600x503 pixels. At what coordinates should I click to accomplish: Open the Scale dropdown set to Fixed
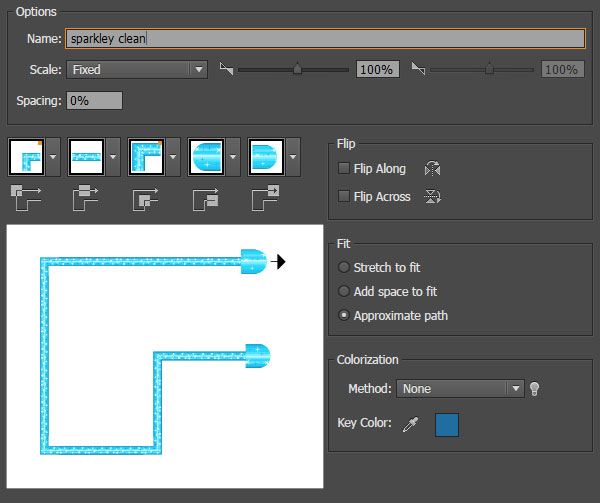(x=136, y=70)
